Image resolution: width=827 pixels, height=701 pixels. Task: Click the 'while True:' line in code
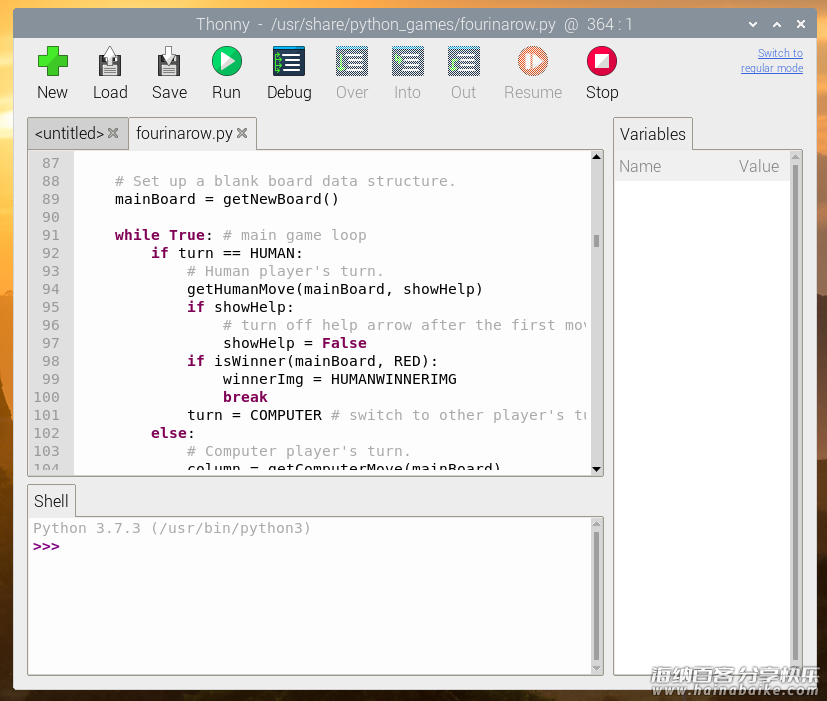pyautogui.click(x=164, y=235)
